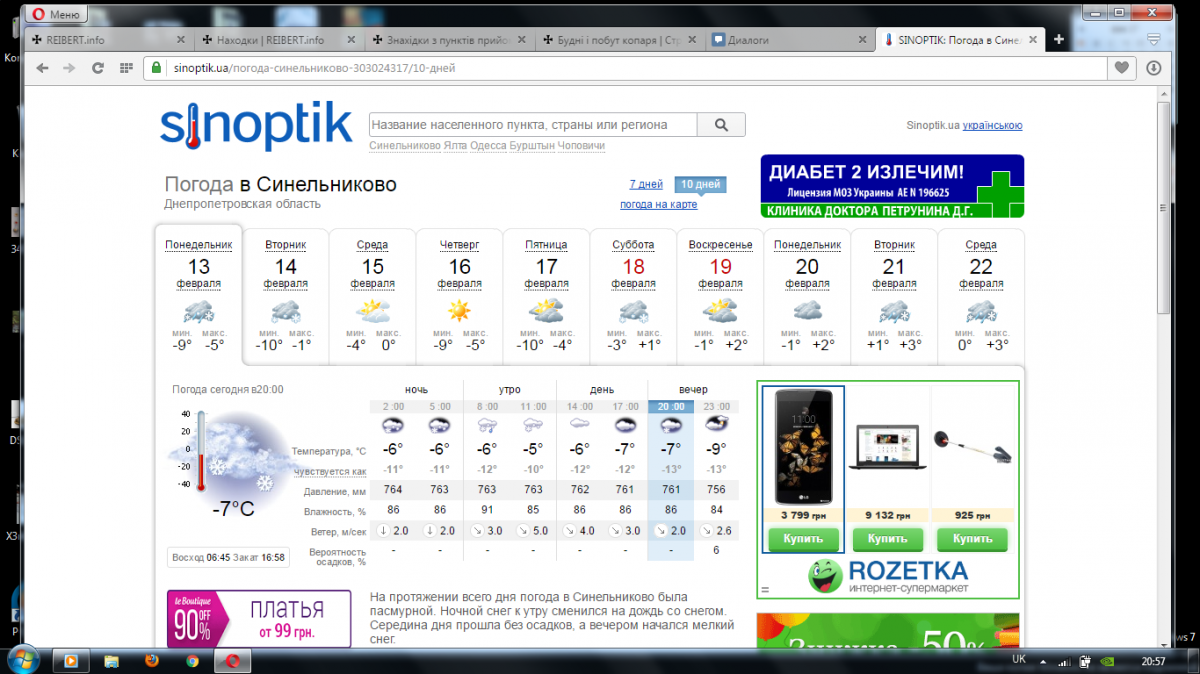Screen dimensions: 1200x674
Task: Focus the city search field
Action: point(532,125)
